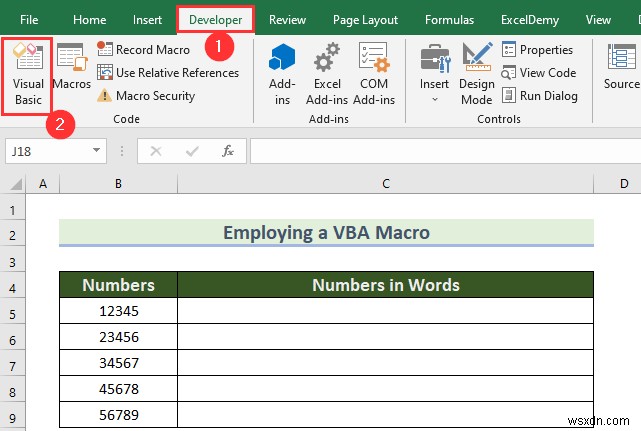Open COM Add-ins dialog
Screen dimensions: 641x431
[374, 74]
